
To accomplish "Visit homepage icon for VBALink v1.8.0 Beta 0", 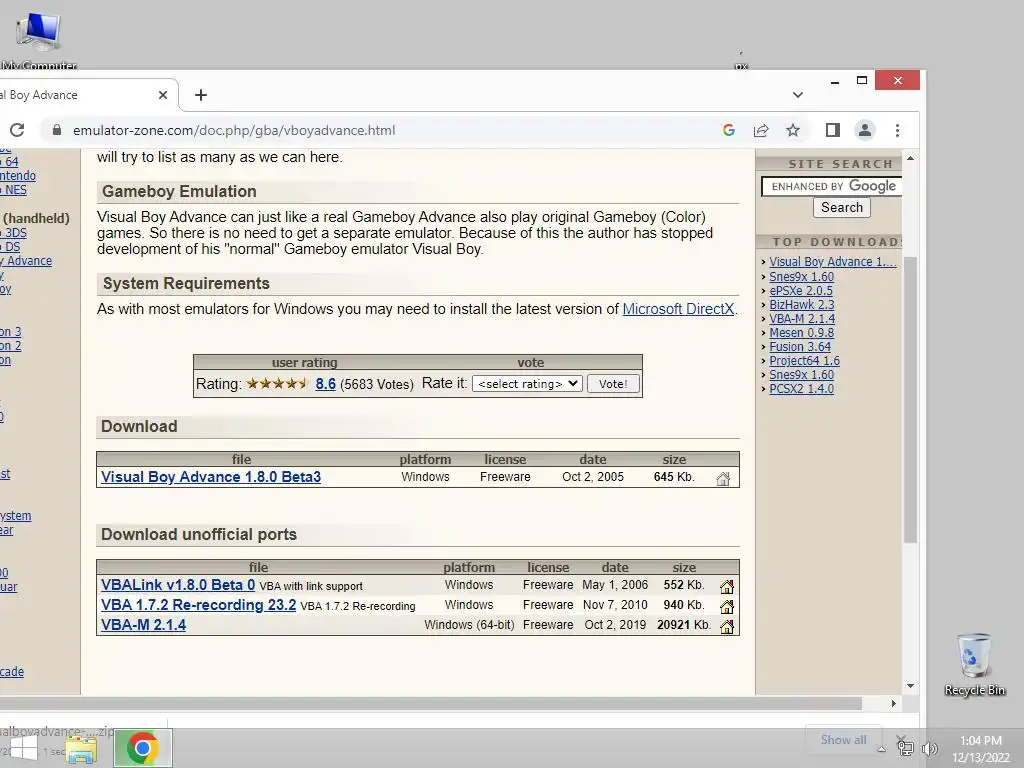I will point(727,586).
